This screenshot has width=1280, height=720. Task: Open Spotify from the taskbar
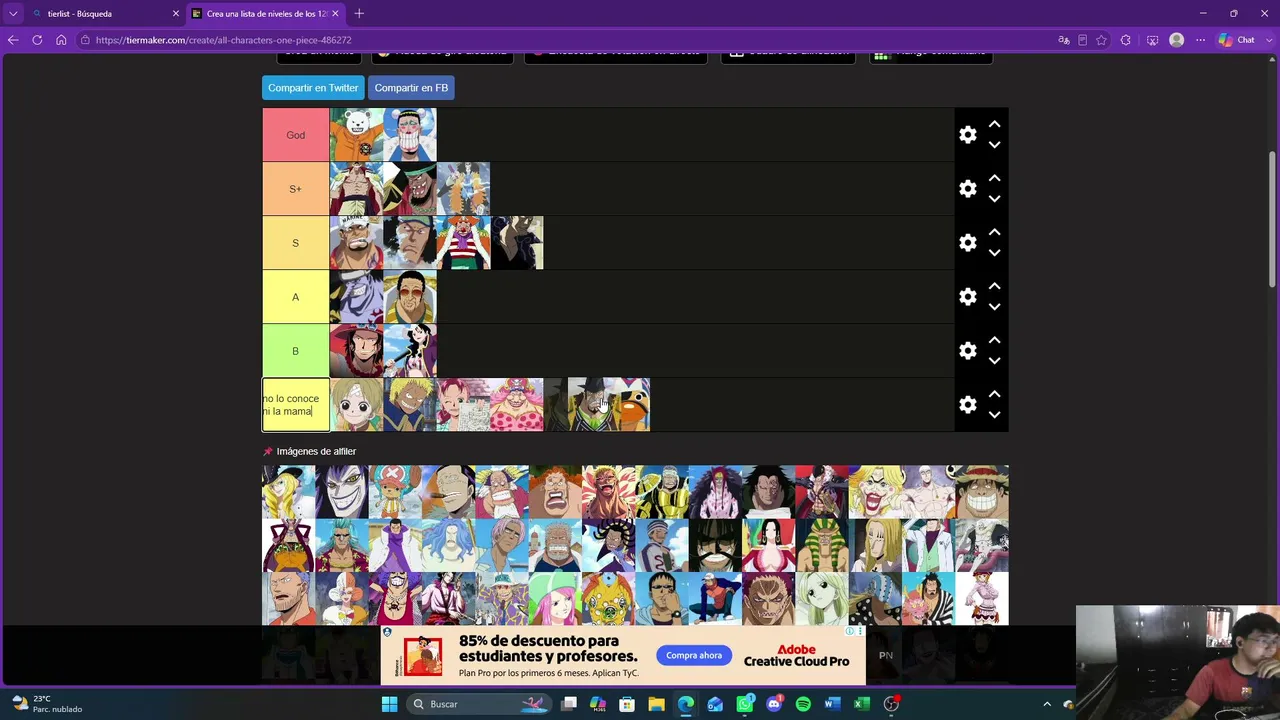[x=803, y=704]
